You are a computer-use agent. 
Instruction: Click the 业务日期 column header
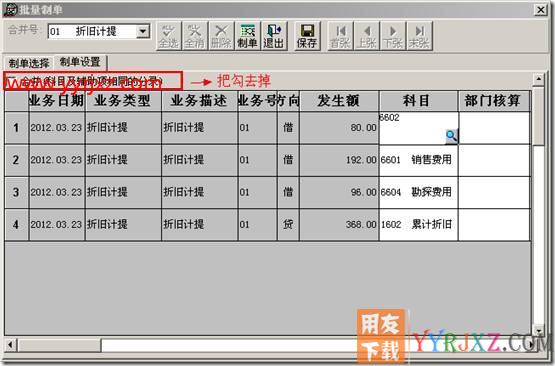(57, 101)
